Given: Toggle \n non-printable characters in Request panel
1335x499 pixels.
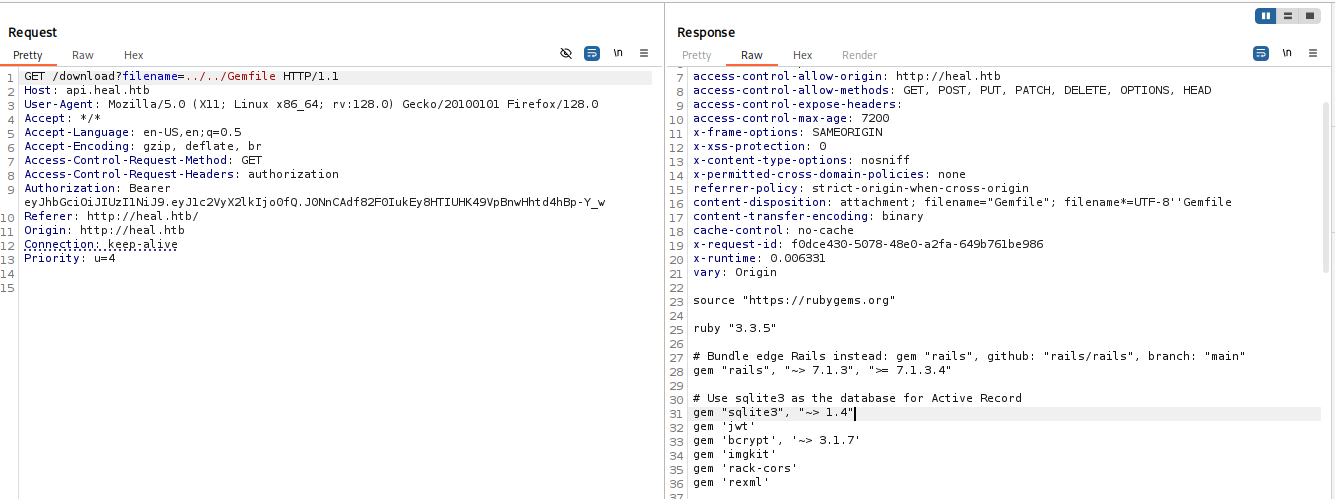Looking at the screenshot, I should [x=618, y=53].
